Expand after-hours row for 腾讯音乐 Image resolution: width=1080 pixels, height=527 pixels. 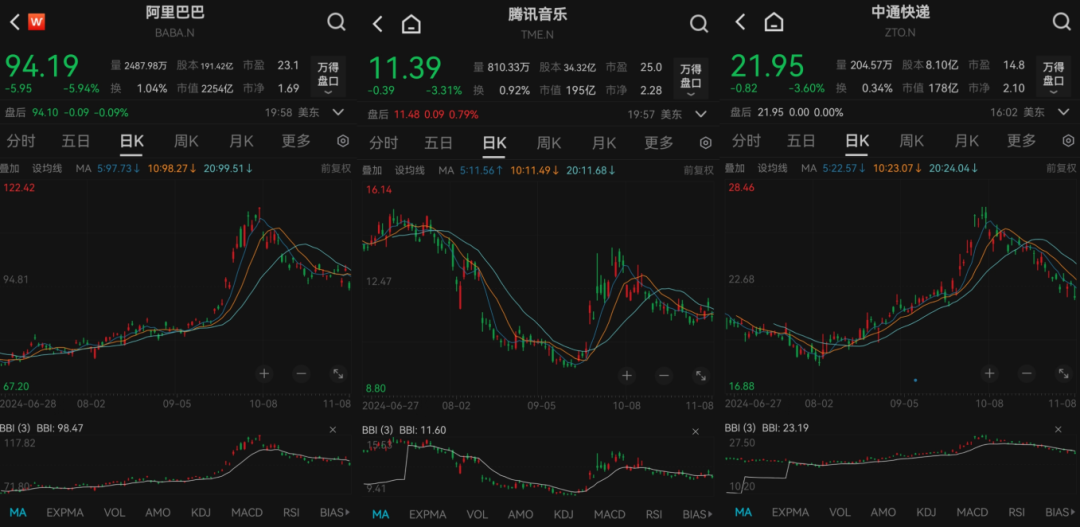(701, 114)
